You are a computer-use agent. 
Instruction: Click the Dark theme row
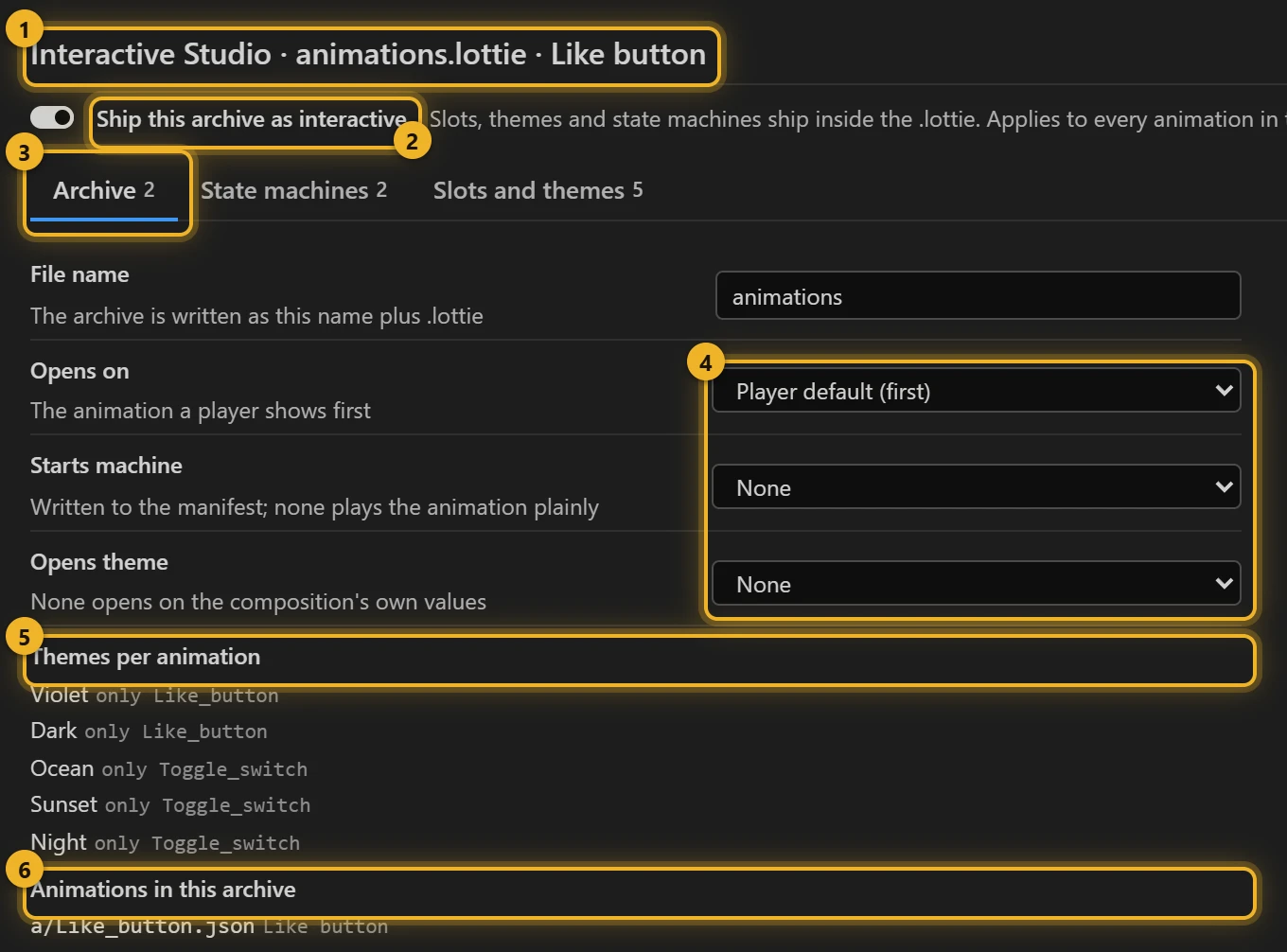tap(150, 731)
